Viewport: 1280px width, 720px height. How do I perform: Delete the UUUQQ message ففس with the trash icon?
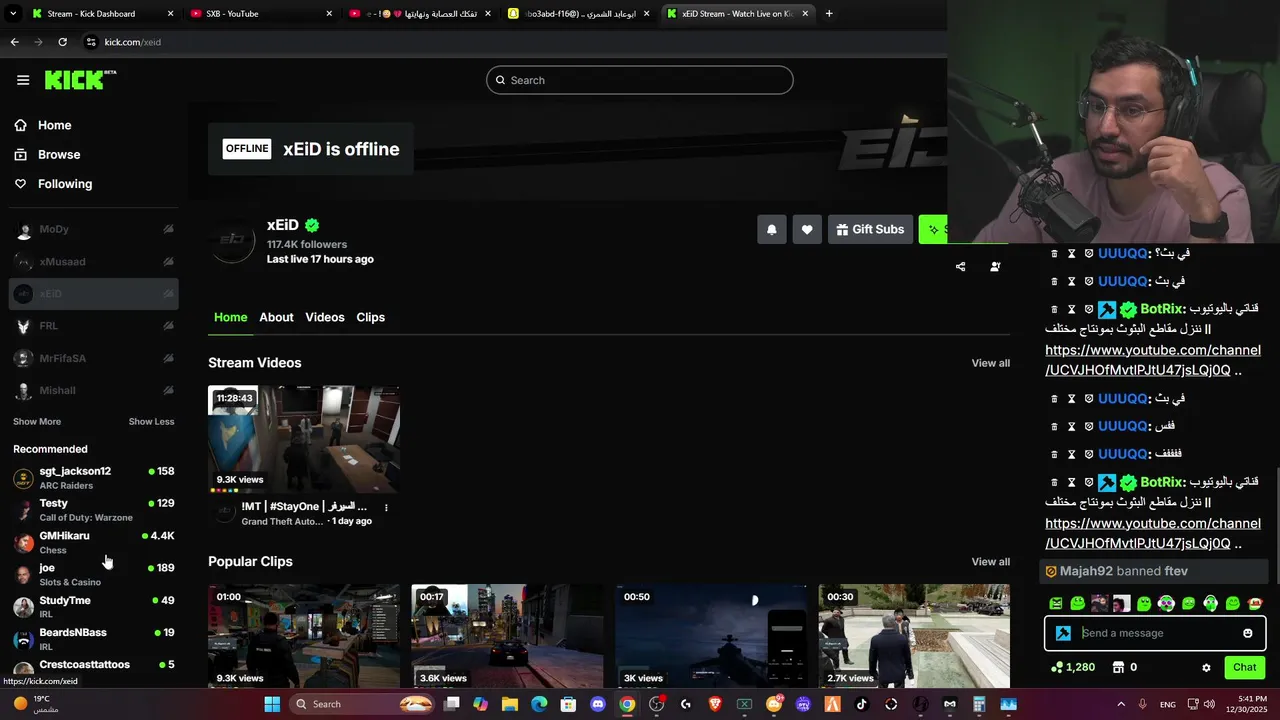coord(1054,427)
